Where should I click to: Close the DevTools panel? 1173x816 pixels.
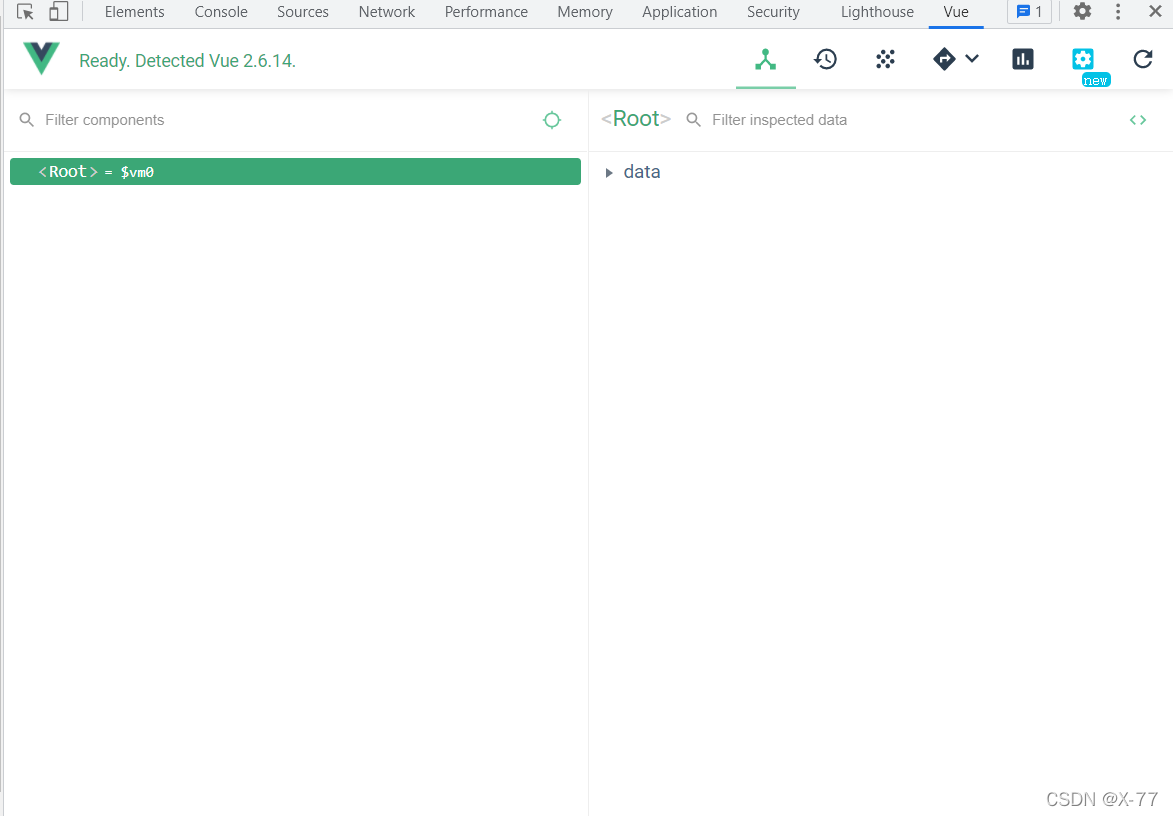click(1155, 11)
